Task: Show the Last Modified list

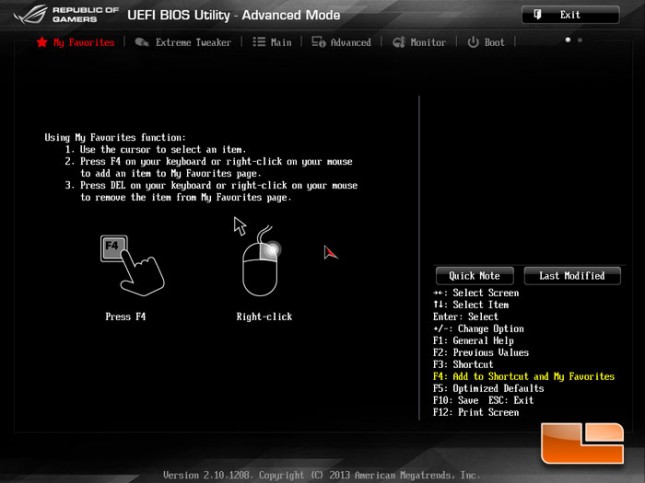Action: tap(572, 276)
